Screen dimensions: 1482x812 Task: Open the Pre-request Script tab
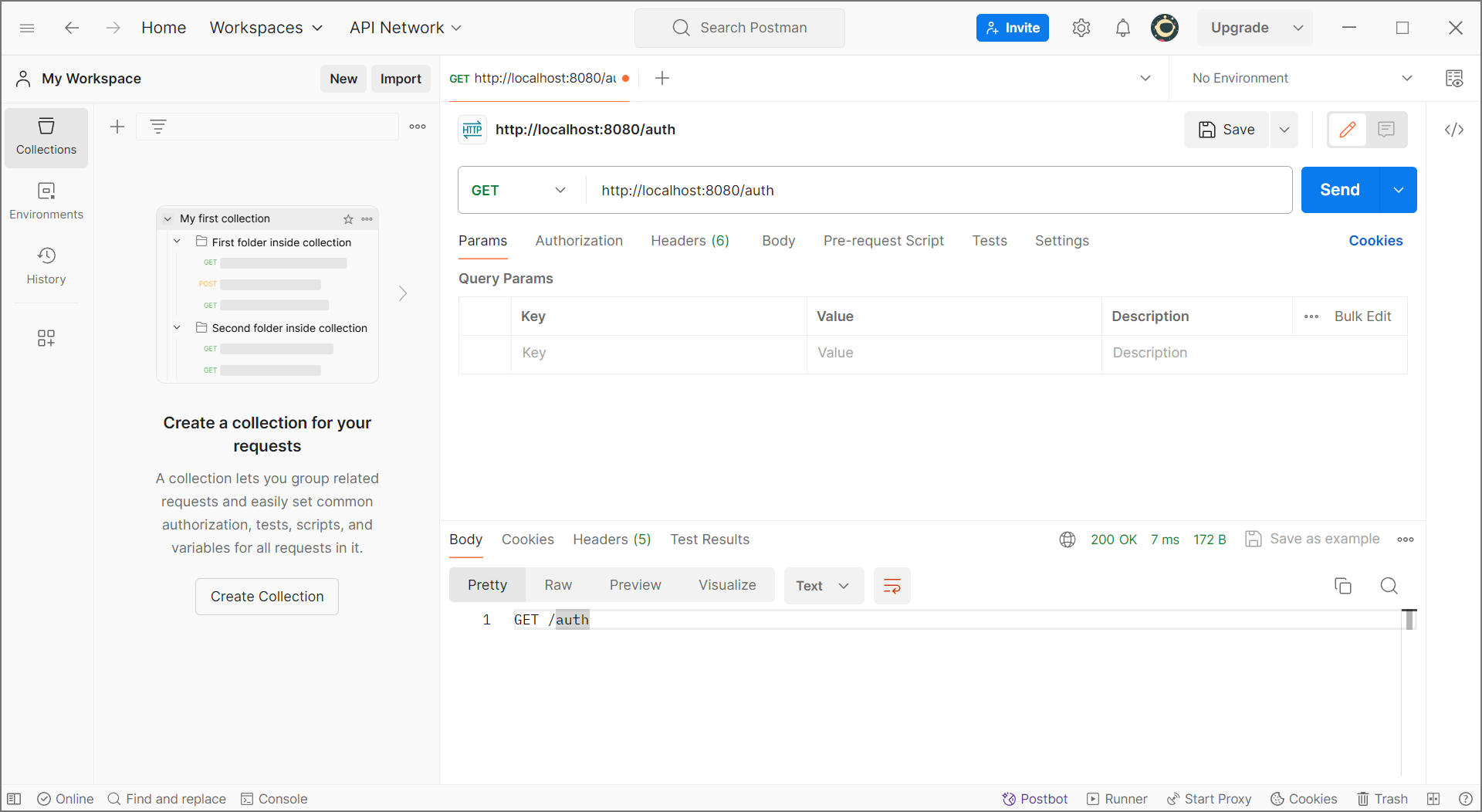click(884, 241)
